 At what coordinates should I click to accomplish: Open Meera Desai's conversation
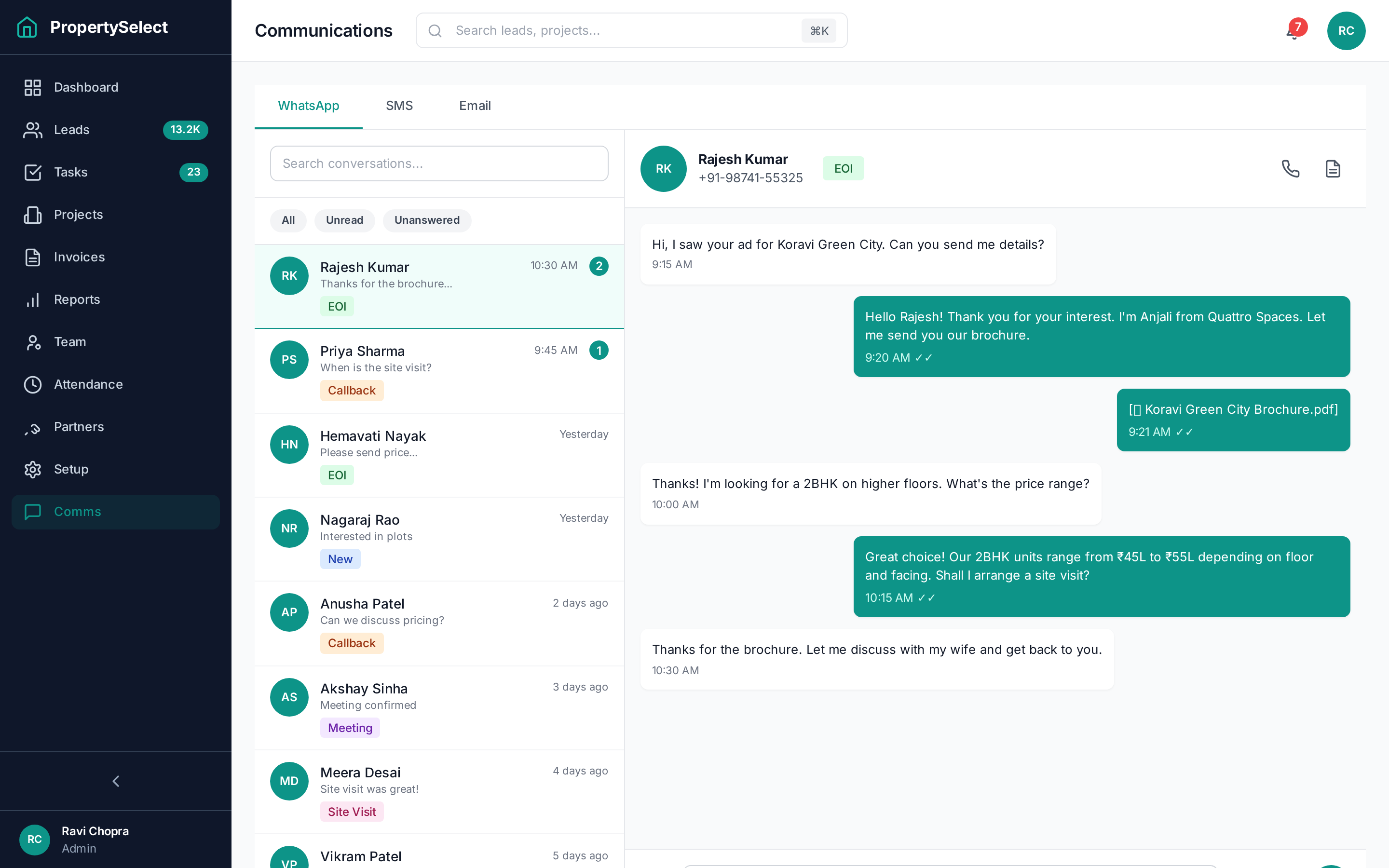pyautogui.click(x=439, y=792)
